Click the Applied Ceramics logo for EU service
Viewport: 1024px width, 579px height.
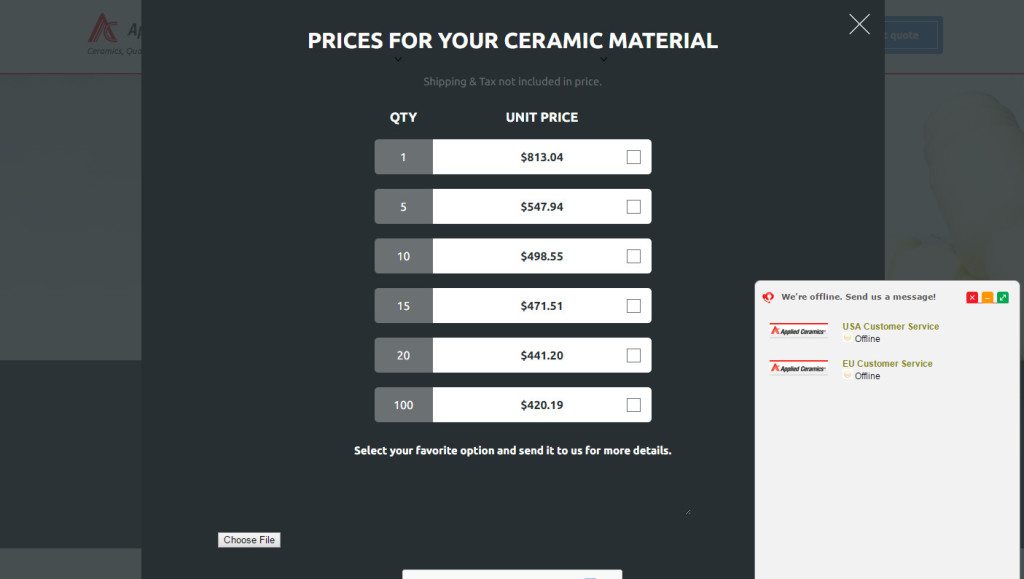798,368
